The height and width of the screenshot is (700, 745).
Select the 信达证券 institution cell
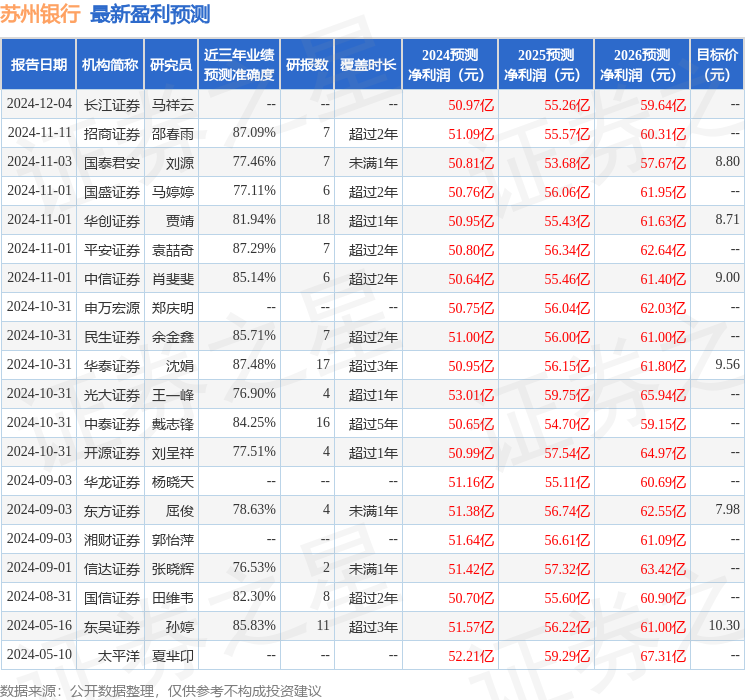tap(112, 569)
